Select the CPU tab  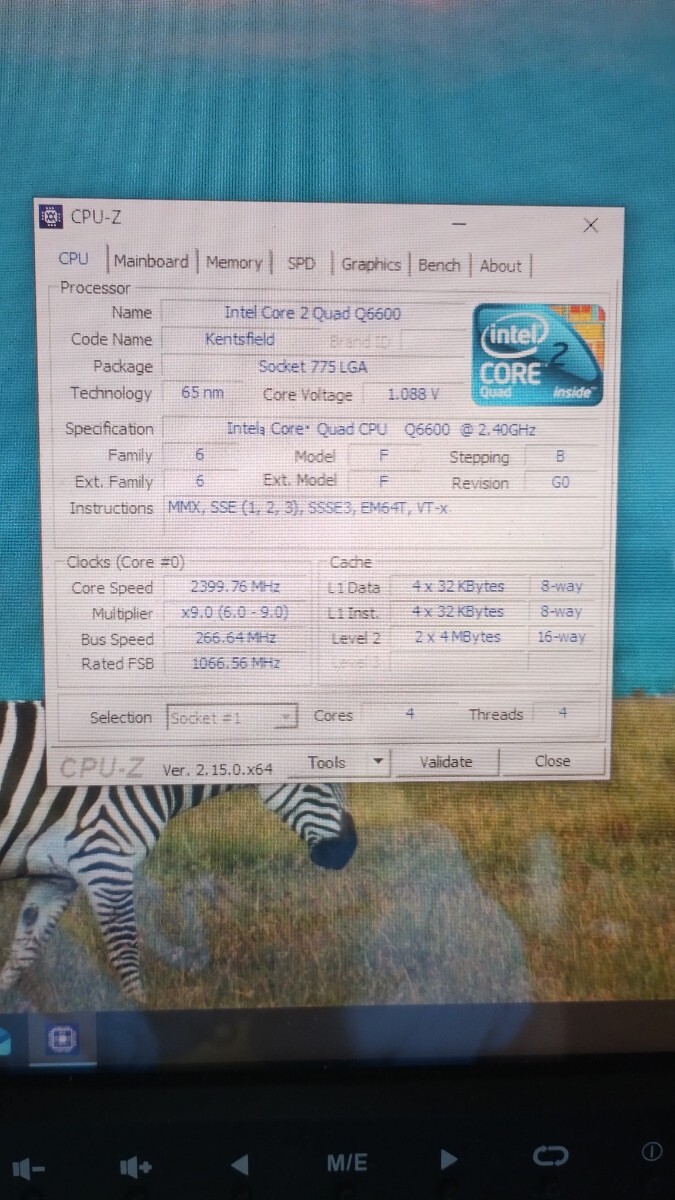[x=74, y=259]
